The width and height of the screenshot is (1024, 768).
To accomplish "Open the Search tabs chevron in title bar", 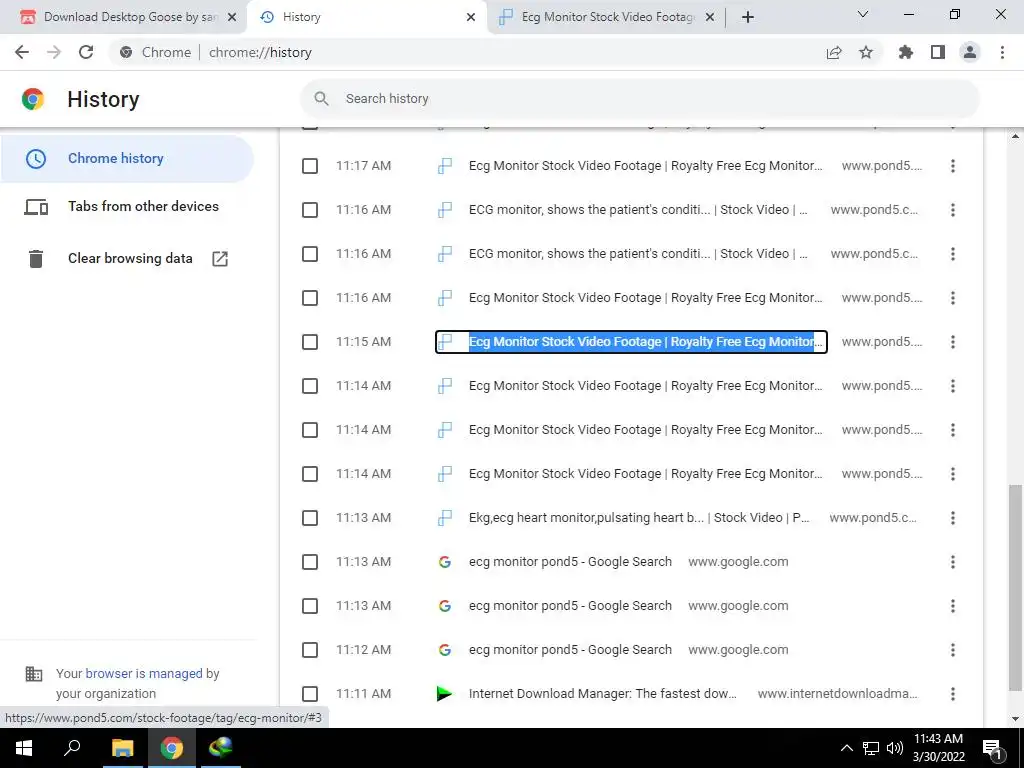I will (x=863, y=14).
